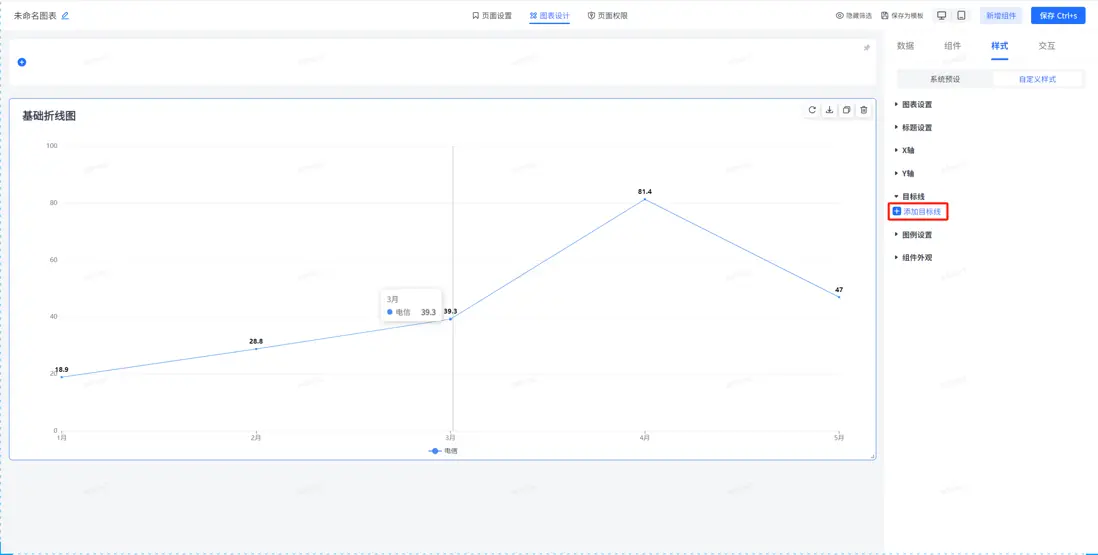1098x555 pixels.
Task: Click the 3月 data point on the line
Action: 451,319
